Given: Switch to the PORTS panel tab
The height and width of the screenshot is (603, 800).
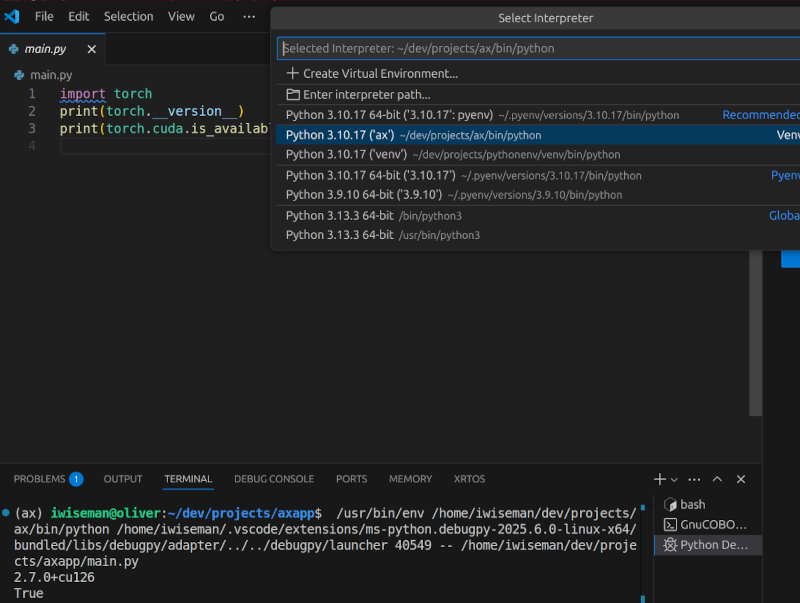Looking at the screenshot, I should (x=352, y=479).
